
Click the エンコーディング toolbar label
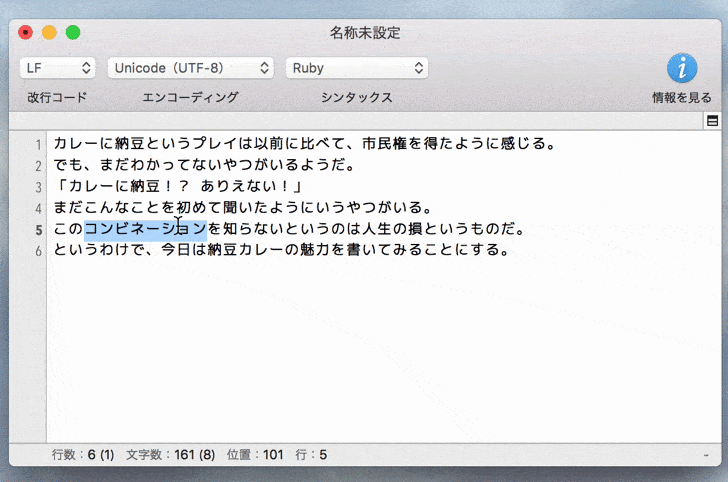[x=190, y=98]
